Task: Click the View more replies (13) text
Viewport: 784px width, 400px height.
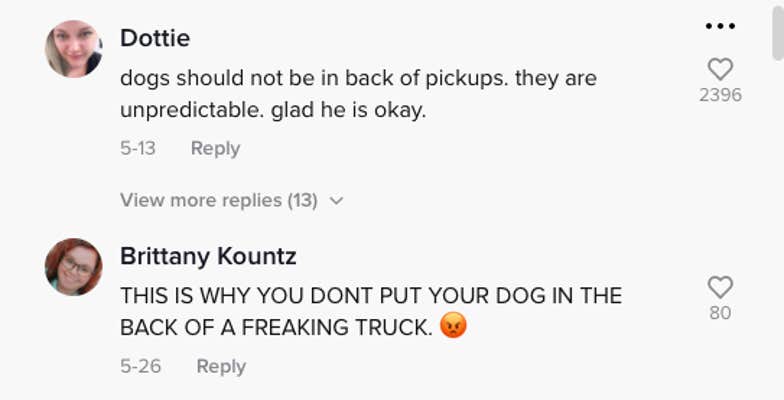Action: 218,200
